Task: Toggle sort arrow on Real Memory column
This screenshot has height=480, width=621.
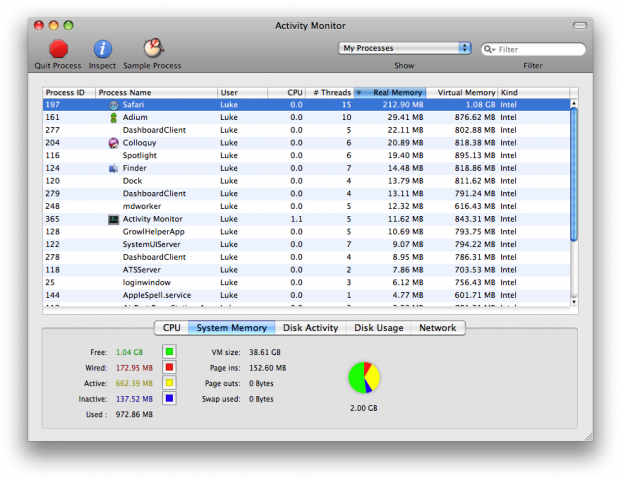Action: pyautogui.click(x=359, y=93)
